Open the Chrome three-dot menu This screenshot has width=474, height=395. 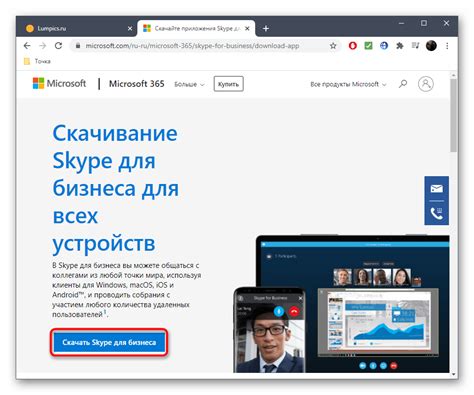pos(447,46)
